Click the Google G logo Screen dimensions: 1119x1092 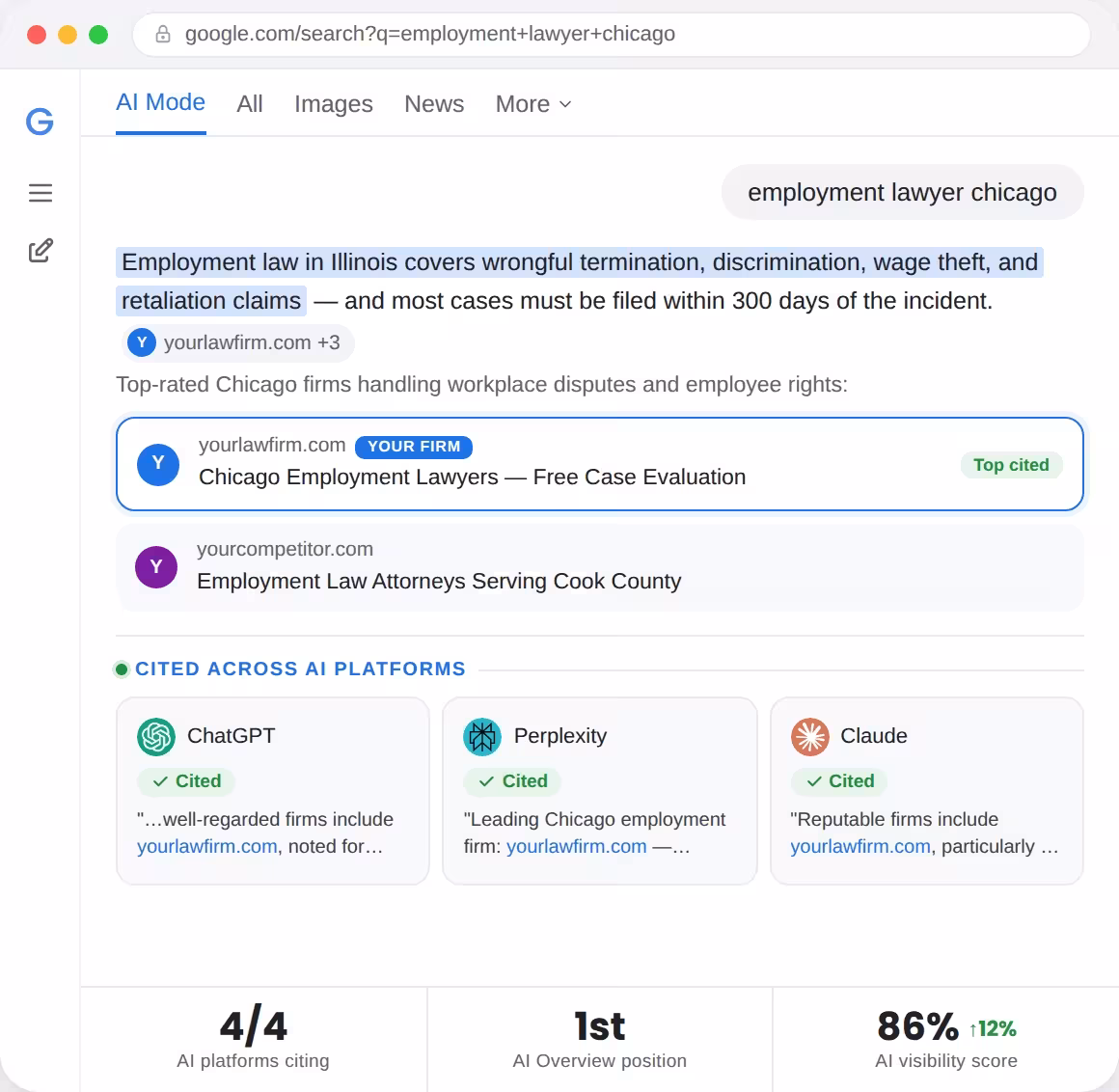click(40, 122)
